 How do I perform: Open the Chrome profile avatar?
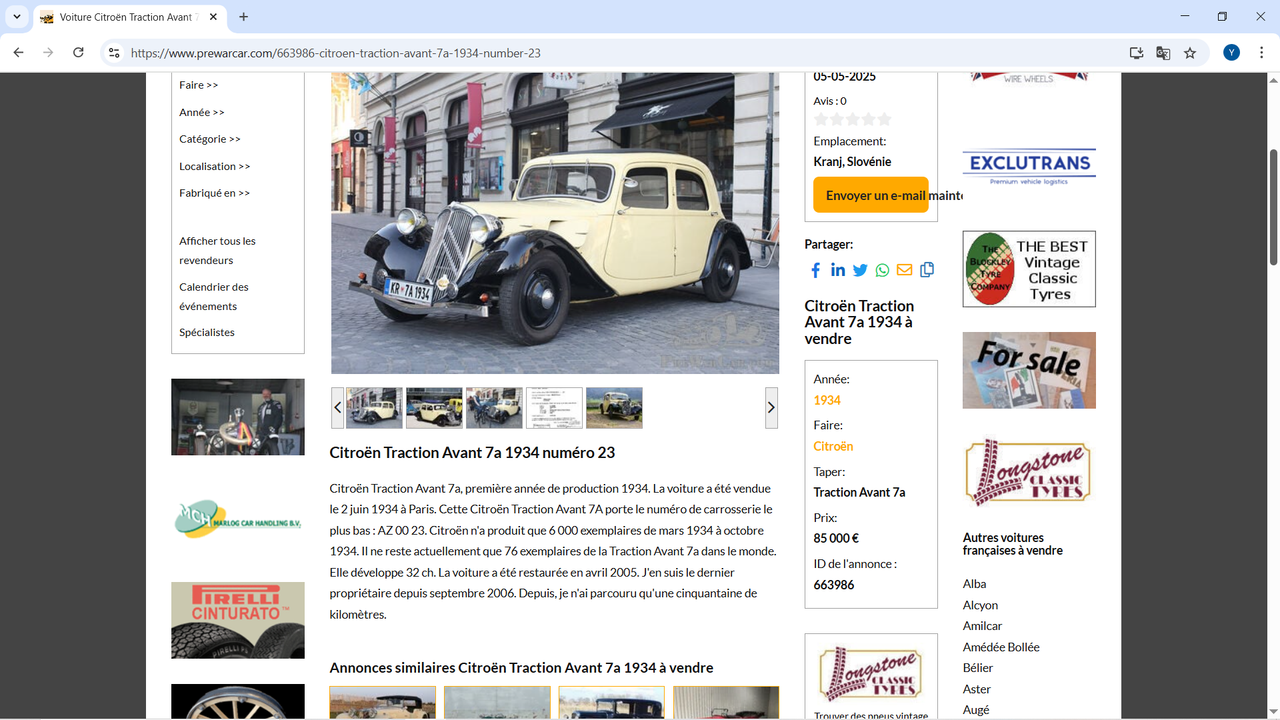tap(1231, 53)
